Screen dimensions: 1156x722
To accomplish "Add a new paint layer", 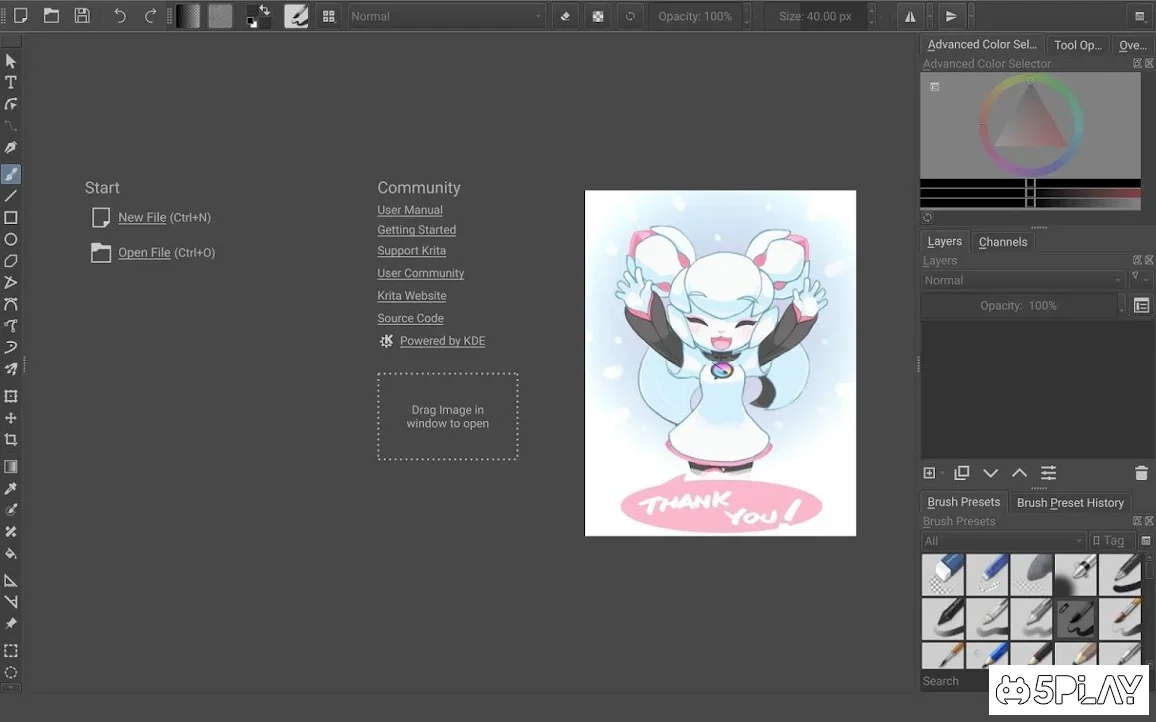I will pos(927,472).
